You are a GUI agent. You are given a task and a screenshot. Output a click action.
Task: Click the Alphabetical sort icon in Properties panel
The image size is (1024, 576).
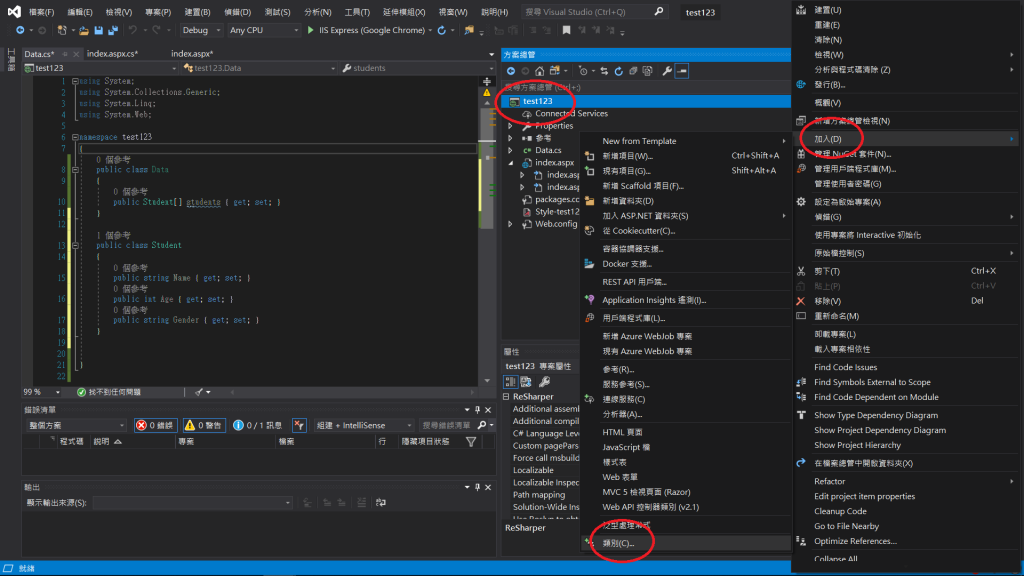526,381
